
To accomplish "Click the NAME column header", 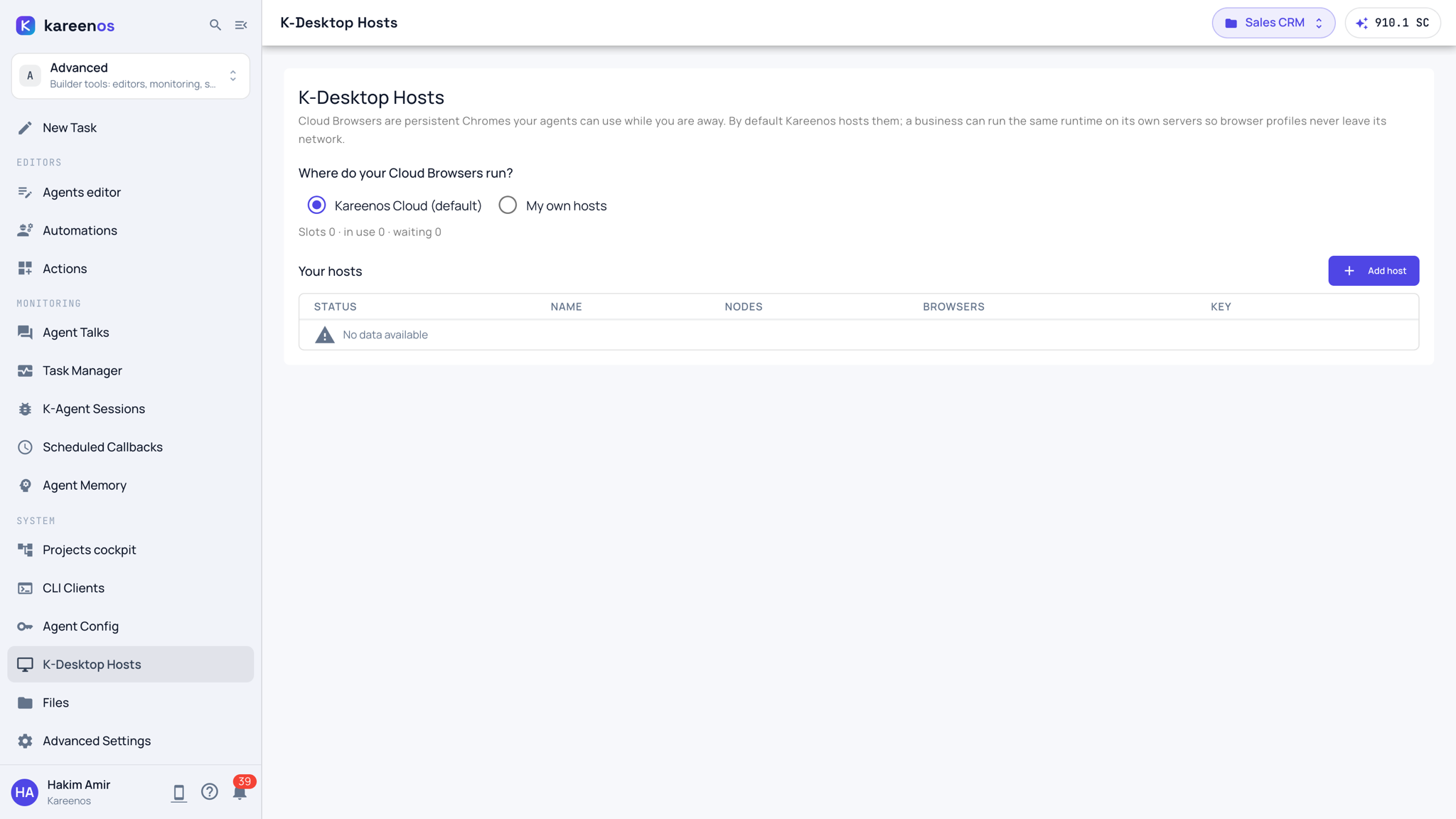I will click(566, 306).
